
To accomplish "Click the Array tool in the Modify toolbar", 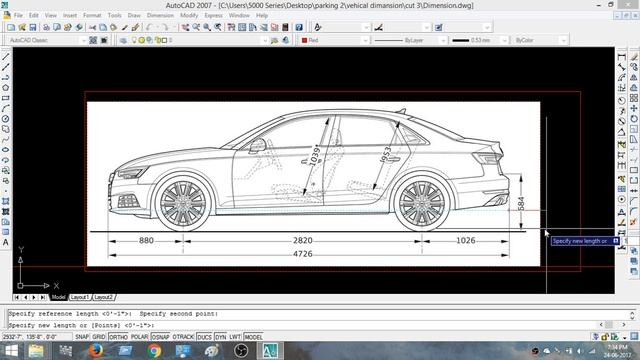I will click(x=633, y=98).
